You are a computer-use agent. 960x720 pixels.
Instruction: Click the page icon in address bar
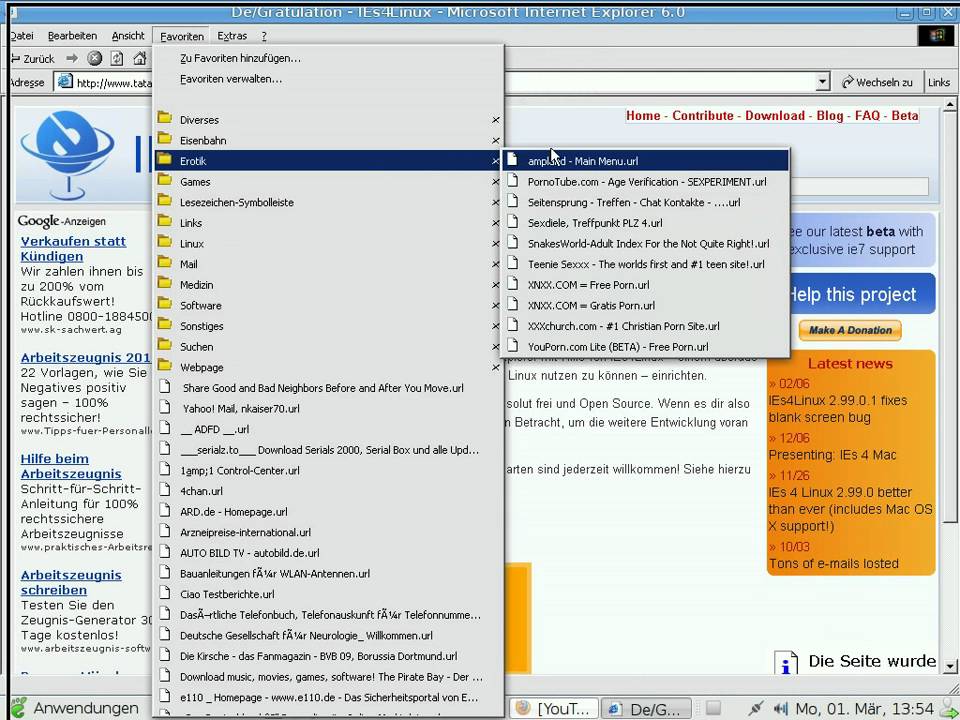pyautogui.click(x=65, y=81)
